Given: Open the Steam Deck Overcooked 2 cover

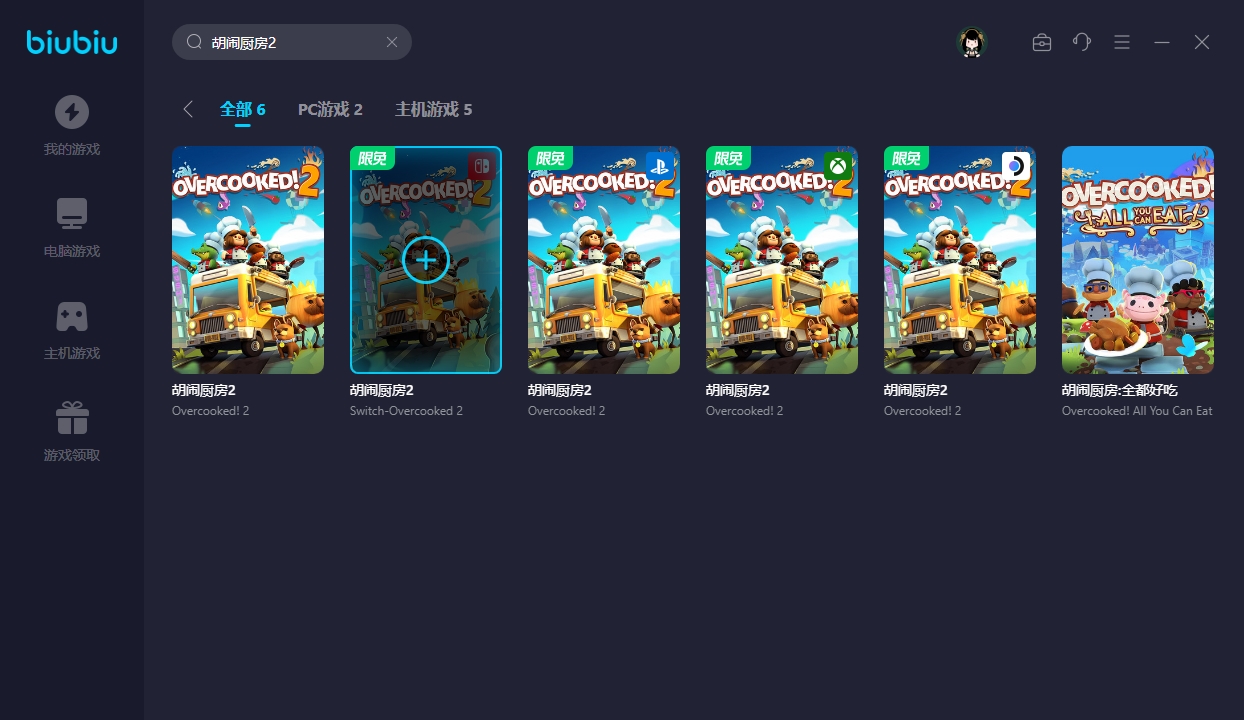Looking at the screenshot, I should tap(960, 260).
